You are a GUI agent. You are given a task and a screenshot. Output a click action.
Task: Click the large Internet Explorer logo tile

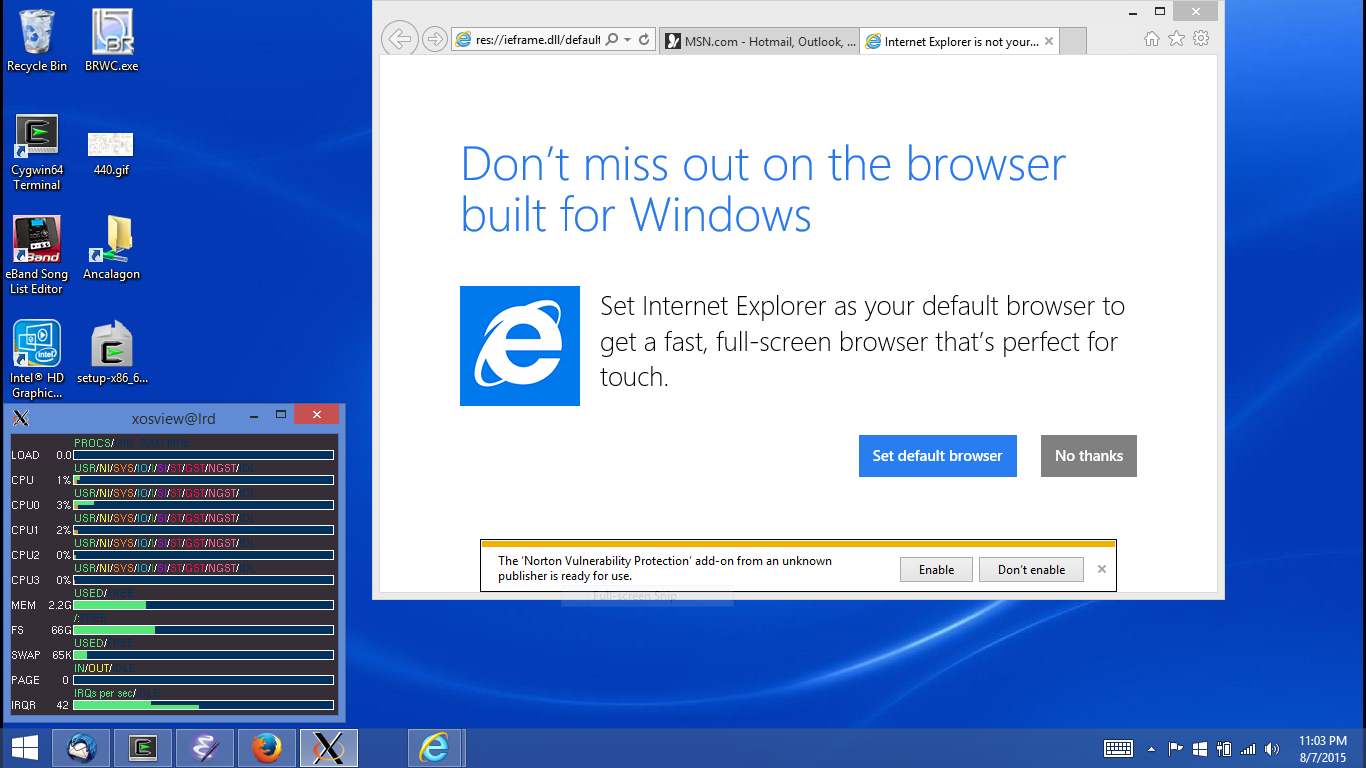[520, 346]
